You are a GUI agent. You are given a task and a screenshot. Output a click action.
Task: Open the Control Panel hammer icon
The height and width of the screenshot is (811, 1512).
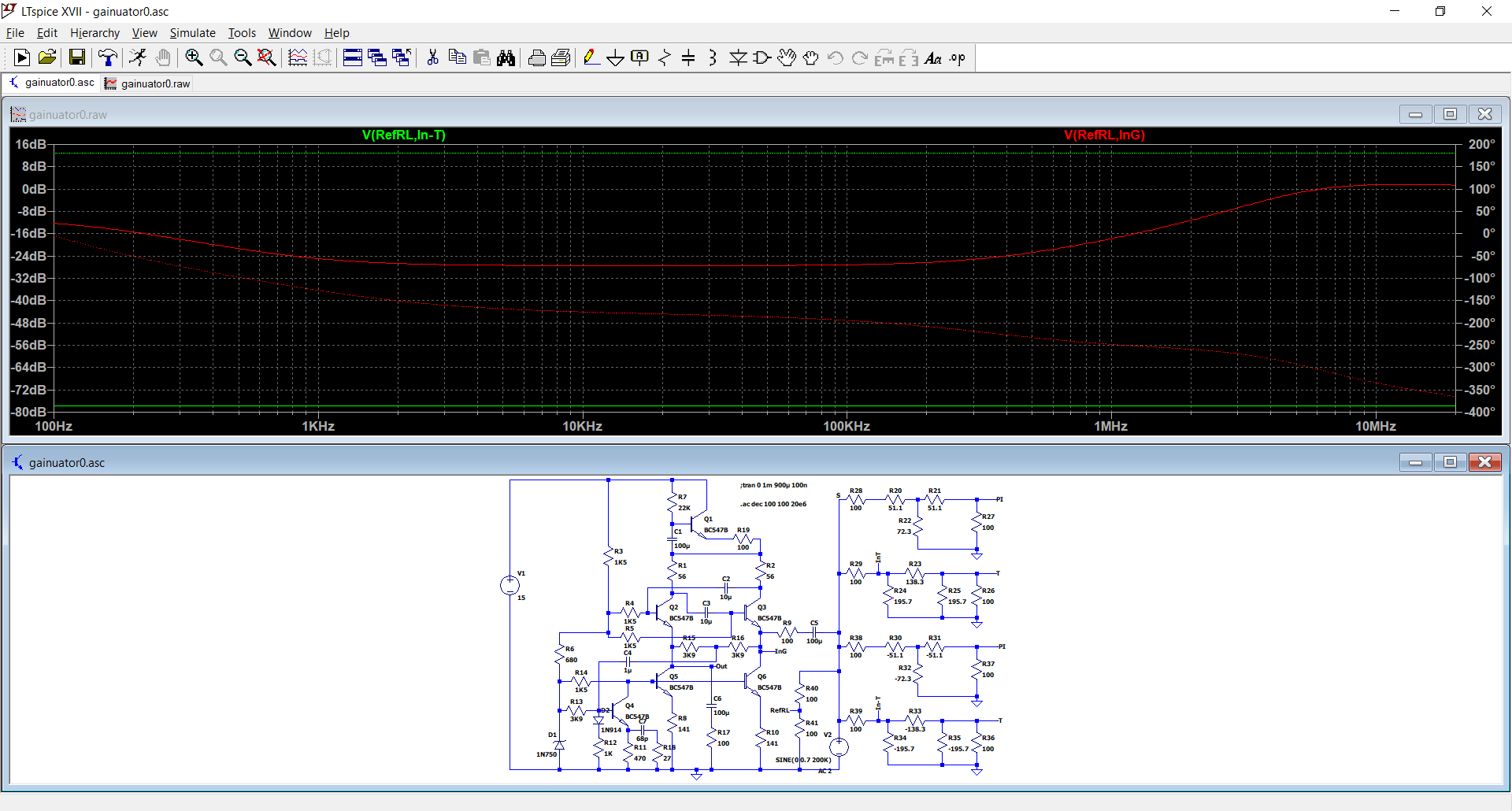(107, 57)
